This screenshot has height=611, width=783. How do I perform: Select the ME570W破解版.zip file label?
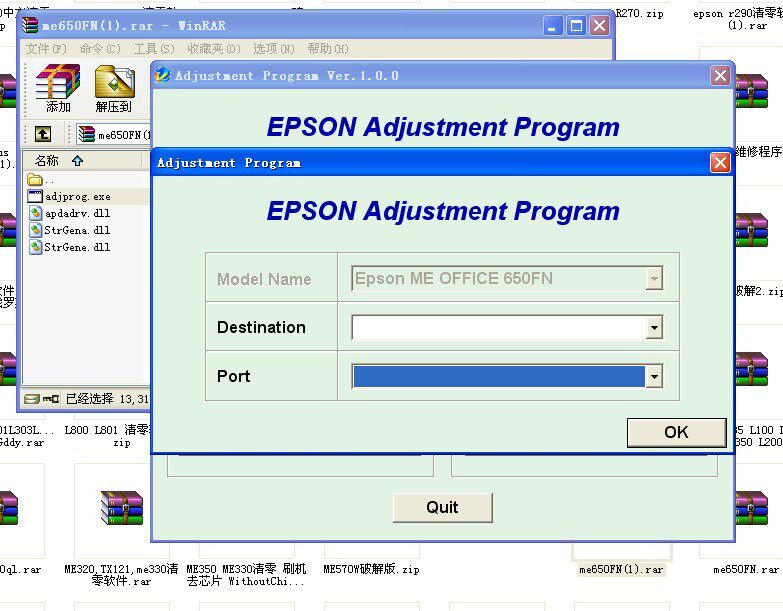tap(372, 569)
